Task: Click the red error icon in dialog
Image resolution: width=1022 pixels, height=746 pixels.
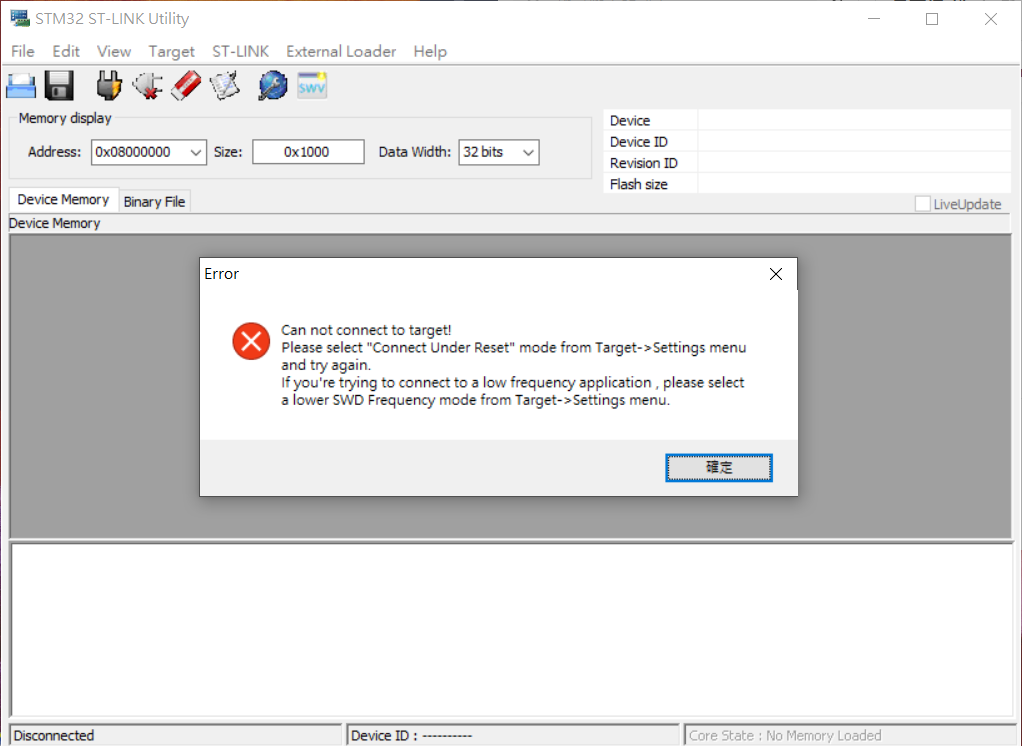Action: [251, 341]
